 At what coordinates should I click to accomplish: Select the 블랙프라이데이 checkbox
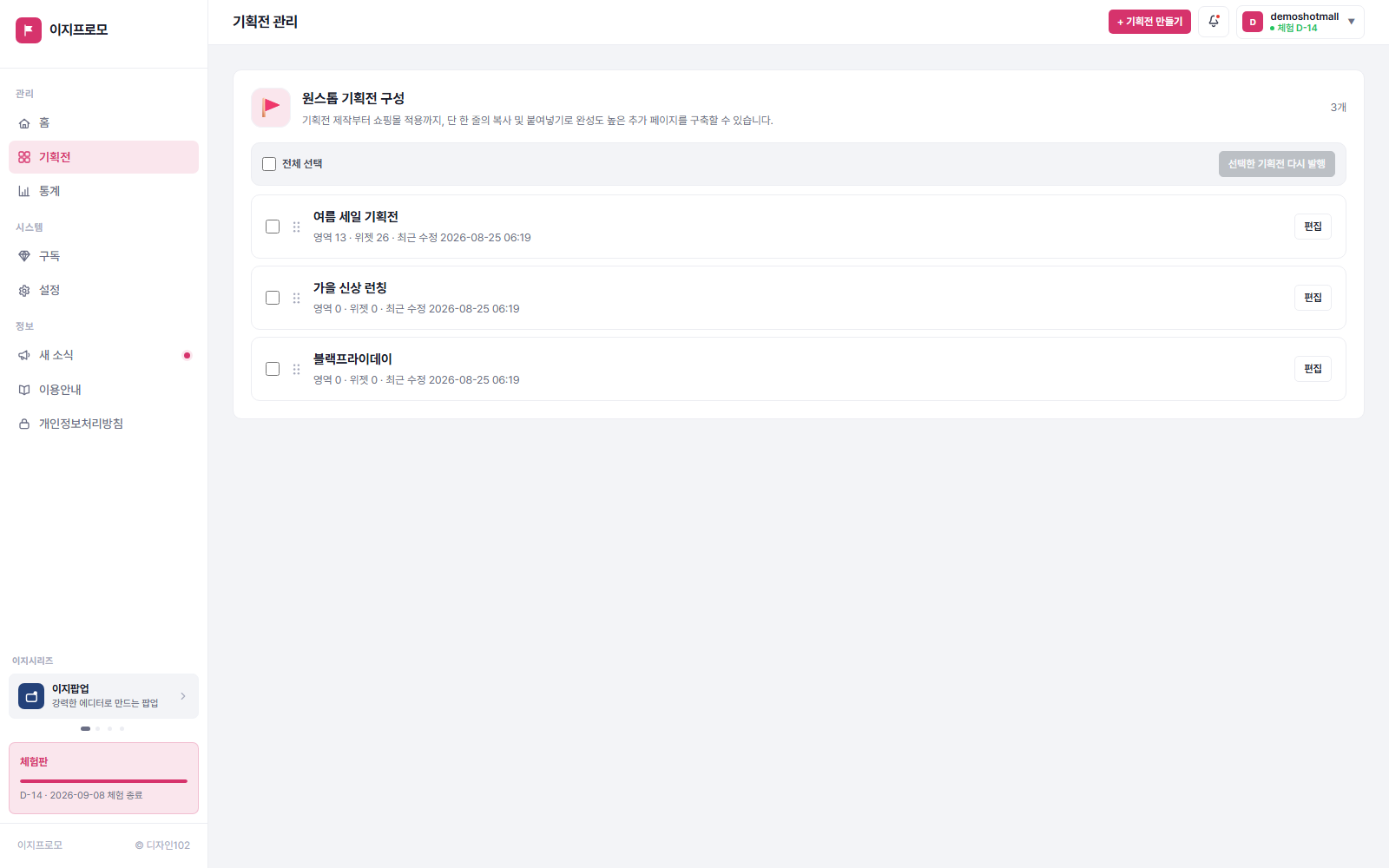tap(273, 369)
